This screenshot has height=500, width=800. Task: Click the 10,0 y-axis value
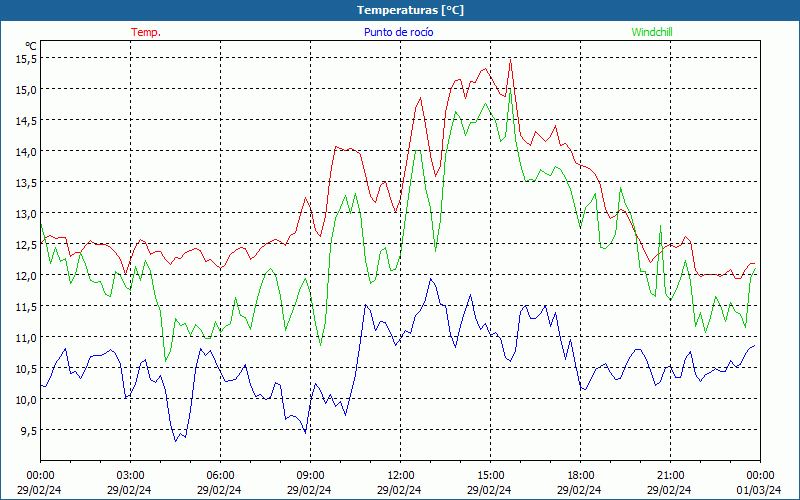point(27,399)
